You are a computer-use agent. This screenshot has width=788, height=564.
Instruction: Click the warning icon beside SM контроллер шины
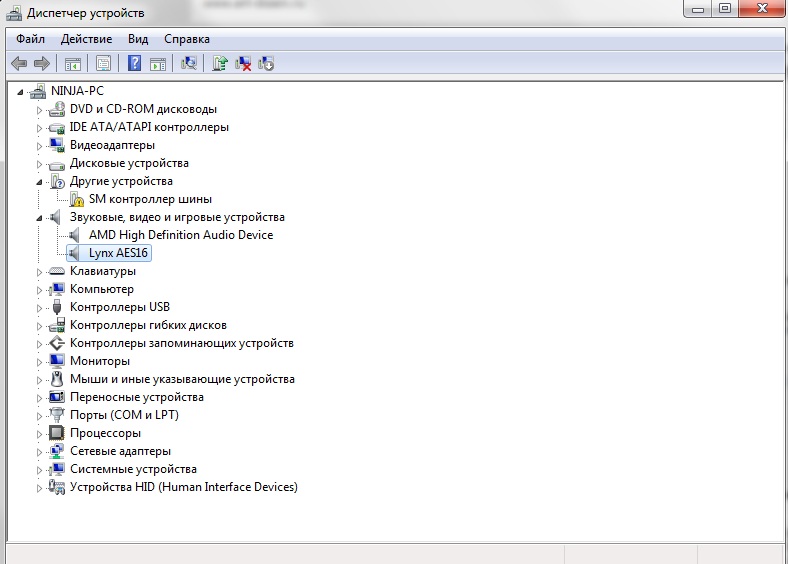point(76,200)
